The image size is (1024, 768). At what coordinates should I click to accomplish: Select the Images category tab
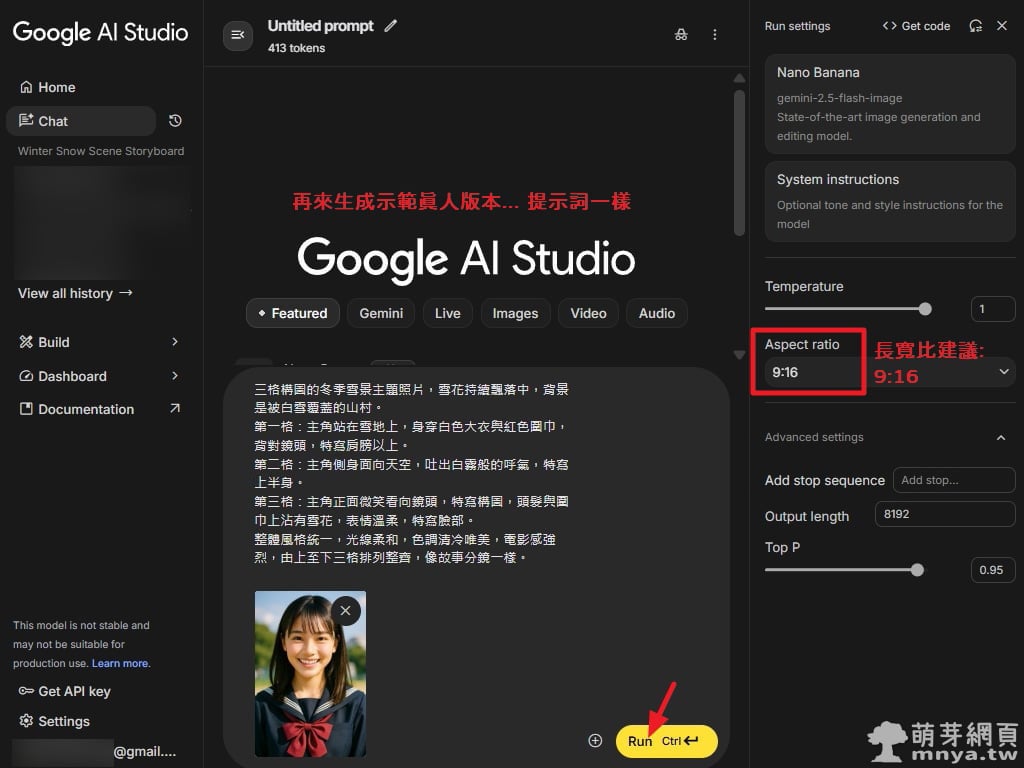515,313
